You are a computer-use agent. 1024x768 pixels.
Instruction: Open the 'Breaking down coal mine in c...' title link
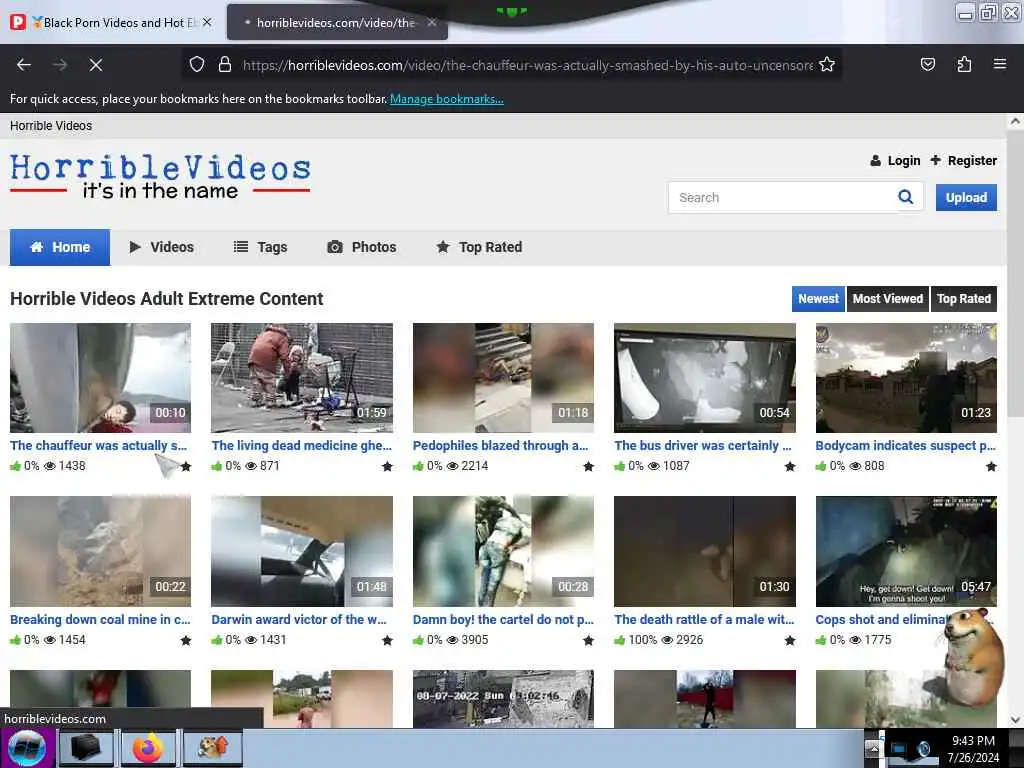click(x=100, y=619)
